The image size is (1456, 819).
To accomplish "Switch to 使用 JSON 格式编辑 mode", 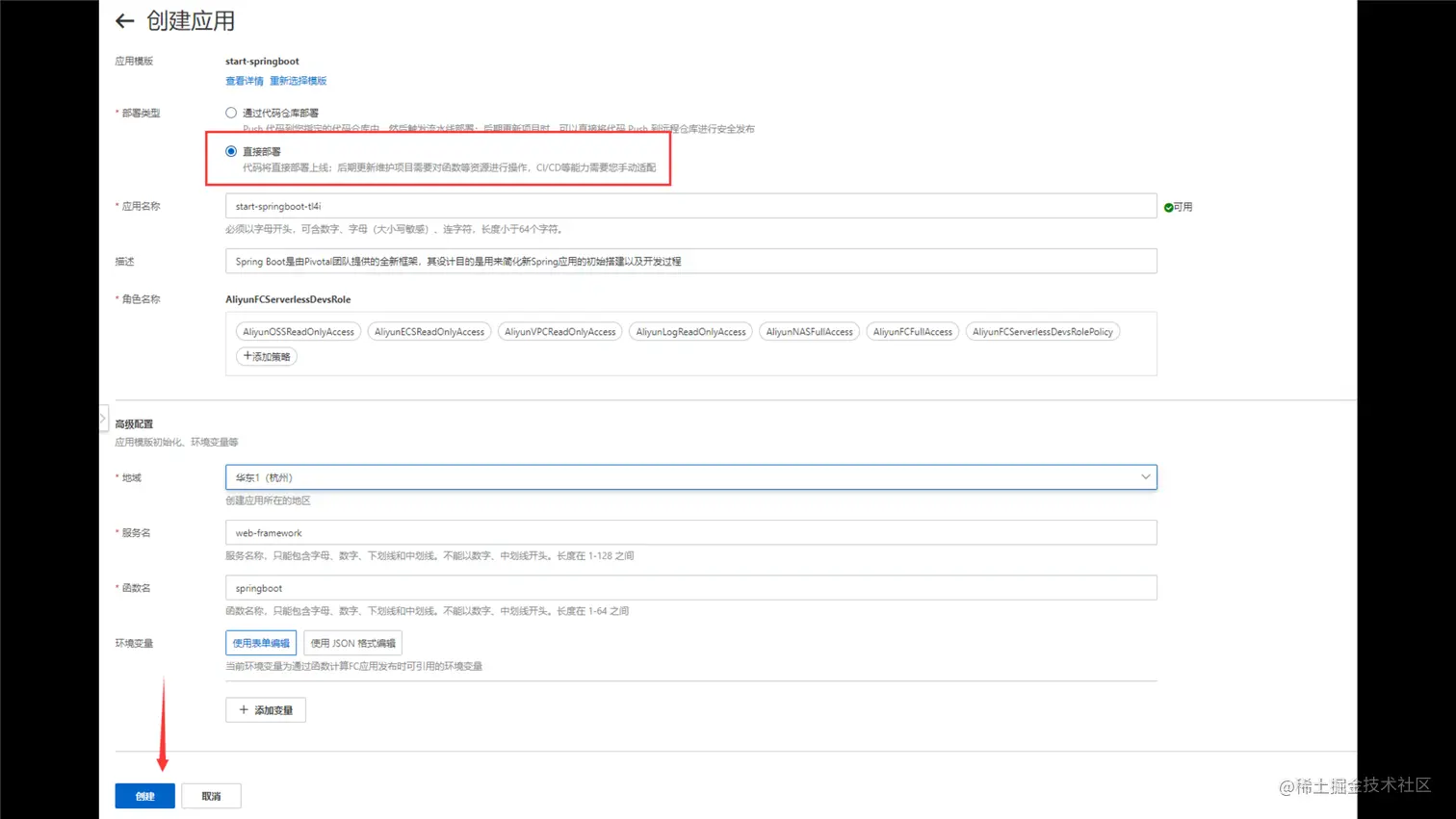I will [352, 643].
